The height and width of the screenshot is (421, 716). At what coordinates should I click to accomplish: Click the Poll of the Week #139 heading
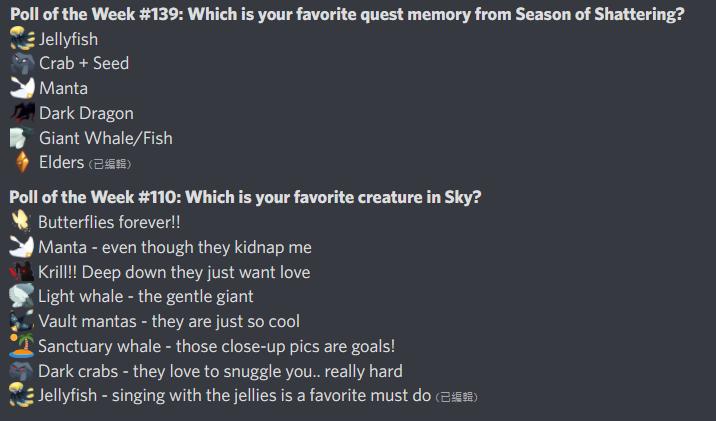click(347, 14)
